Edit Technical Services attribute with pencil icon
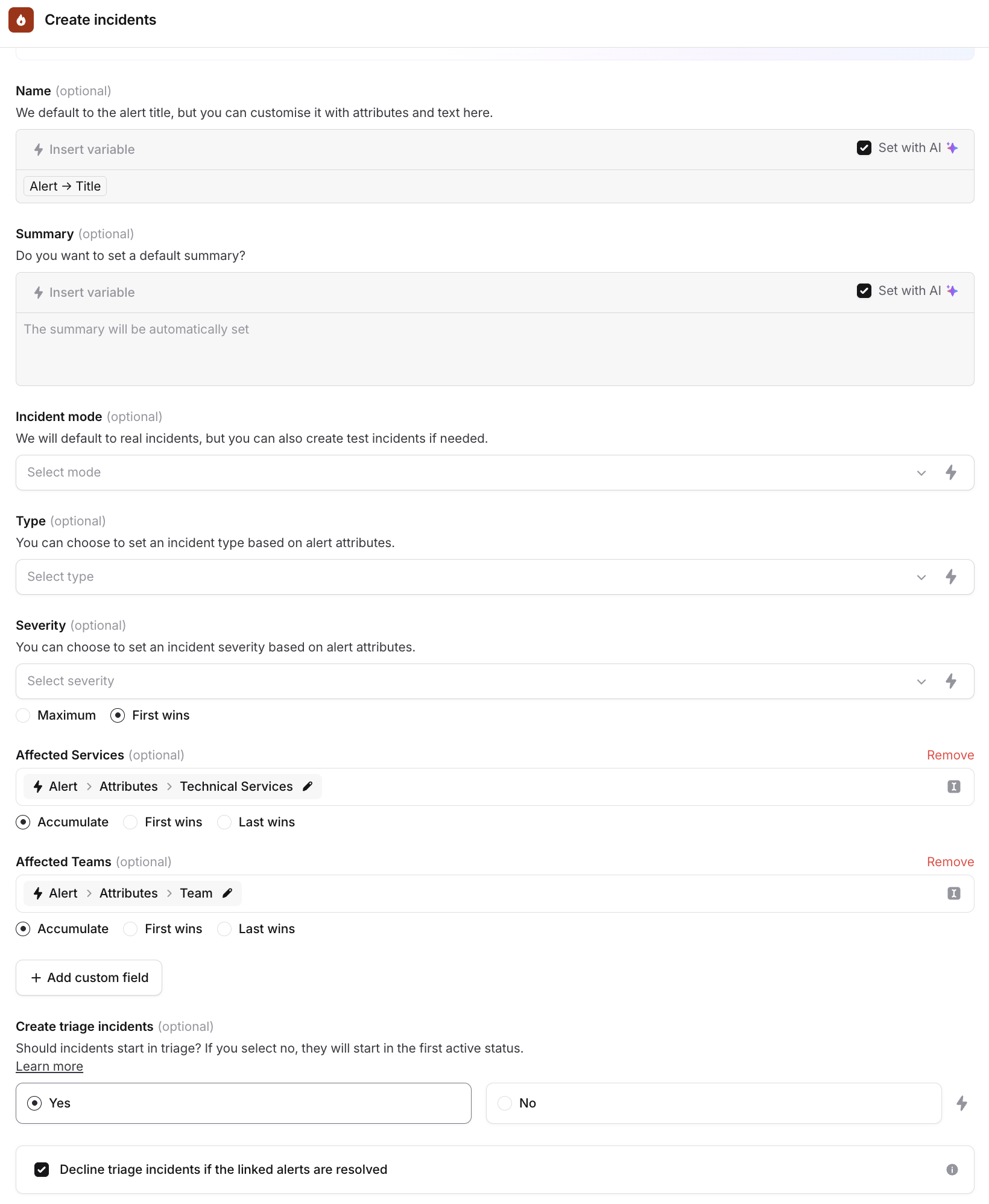The height and width of the screenshot is (1204, 989). point(308,786)
